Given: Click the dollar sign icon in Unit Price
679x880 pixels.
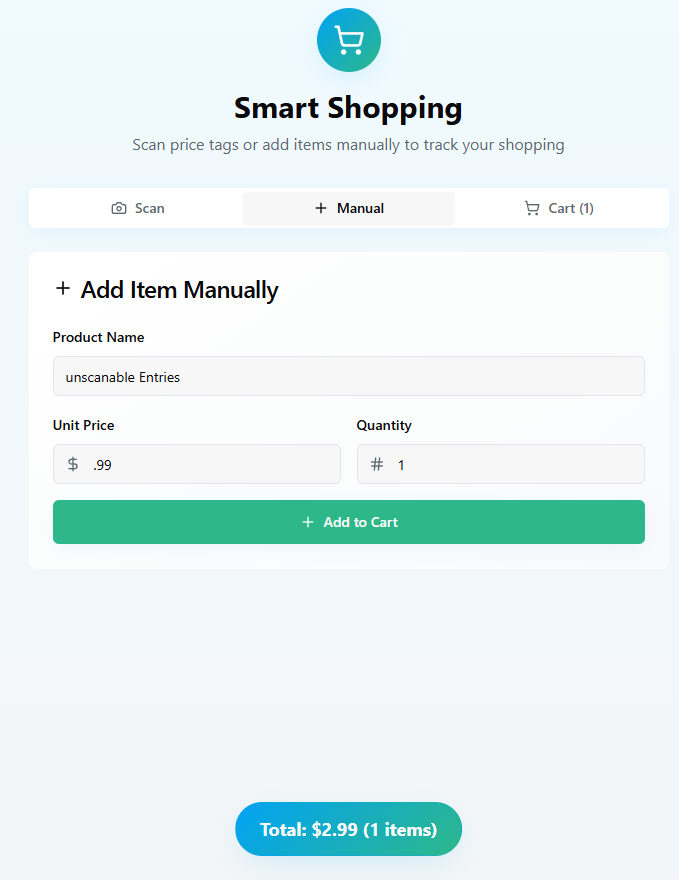Looking at the screenshot, I should click(x=73, y=464).
